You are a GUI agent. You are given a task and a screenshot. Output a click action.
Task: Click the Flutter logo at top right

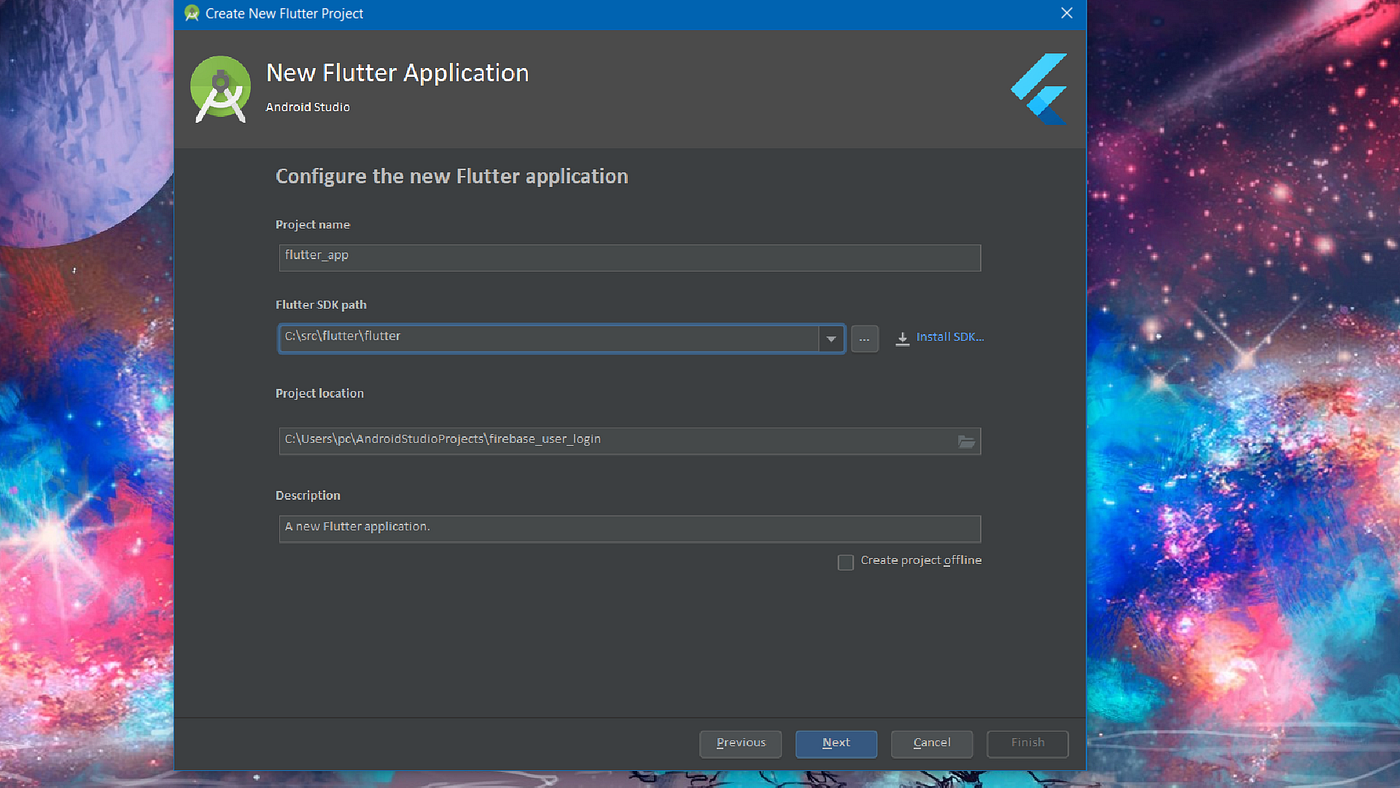[x=1038, y=88]
